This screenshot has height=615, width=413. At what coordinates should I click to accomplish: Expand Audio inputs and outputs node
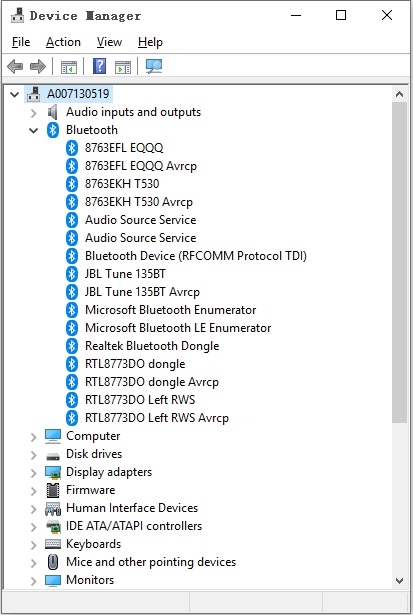click(x=34, y=113)
